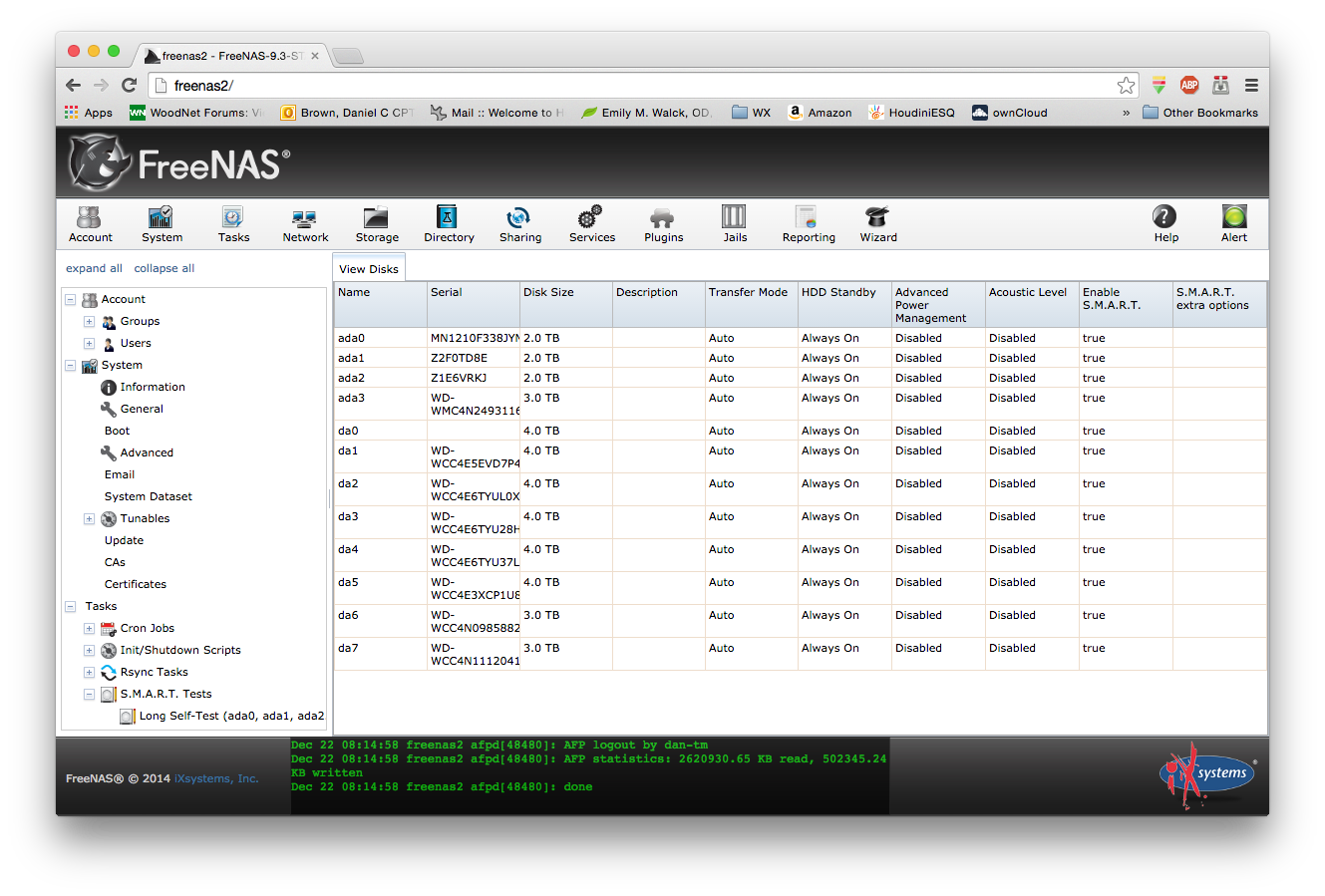Sort disks by the HDD Standby column

point(844,305)
